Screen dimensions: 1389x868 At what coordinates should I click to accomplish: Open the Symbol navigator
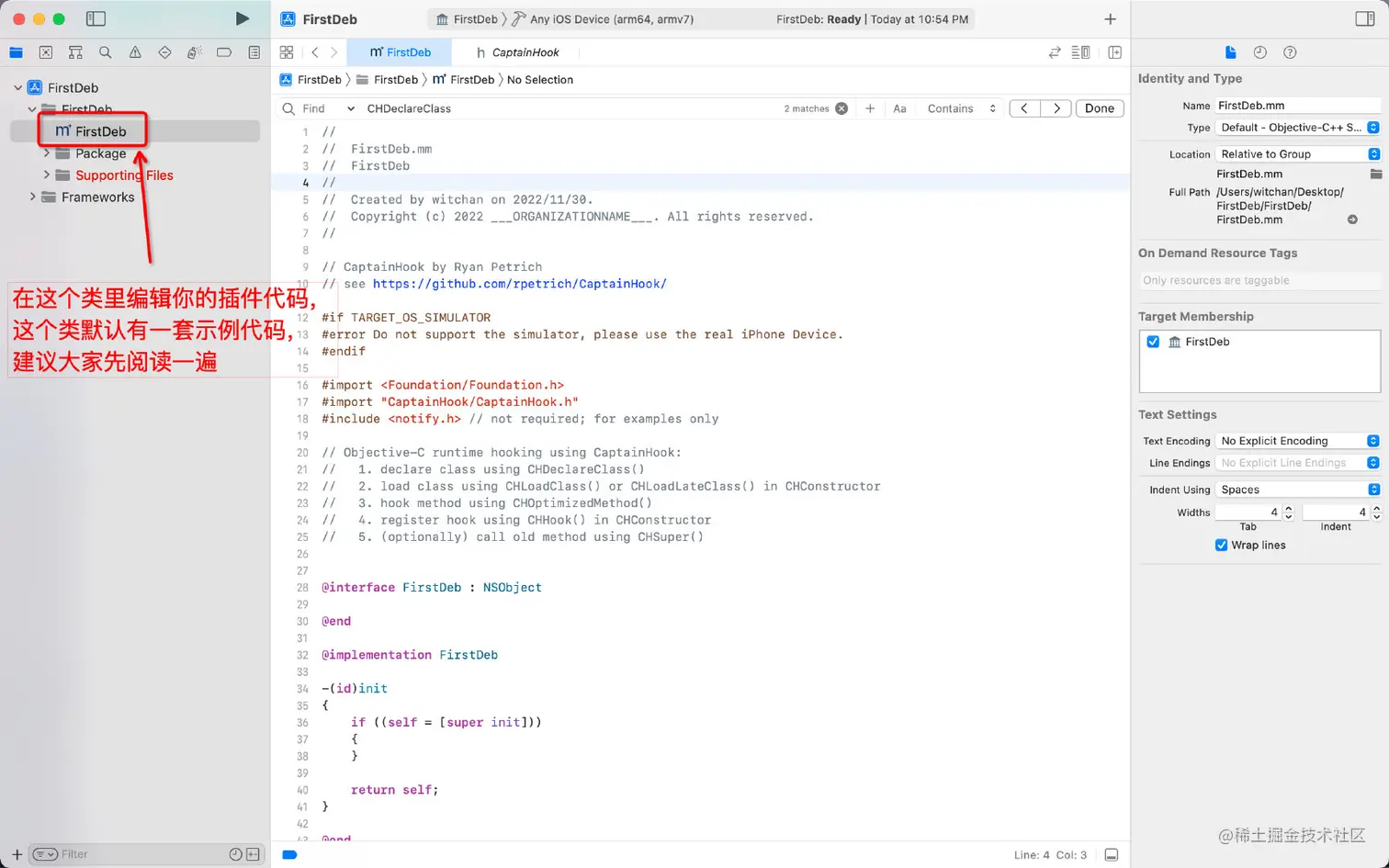(x=75, y=52)
